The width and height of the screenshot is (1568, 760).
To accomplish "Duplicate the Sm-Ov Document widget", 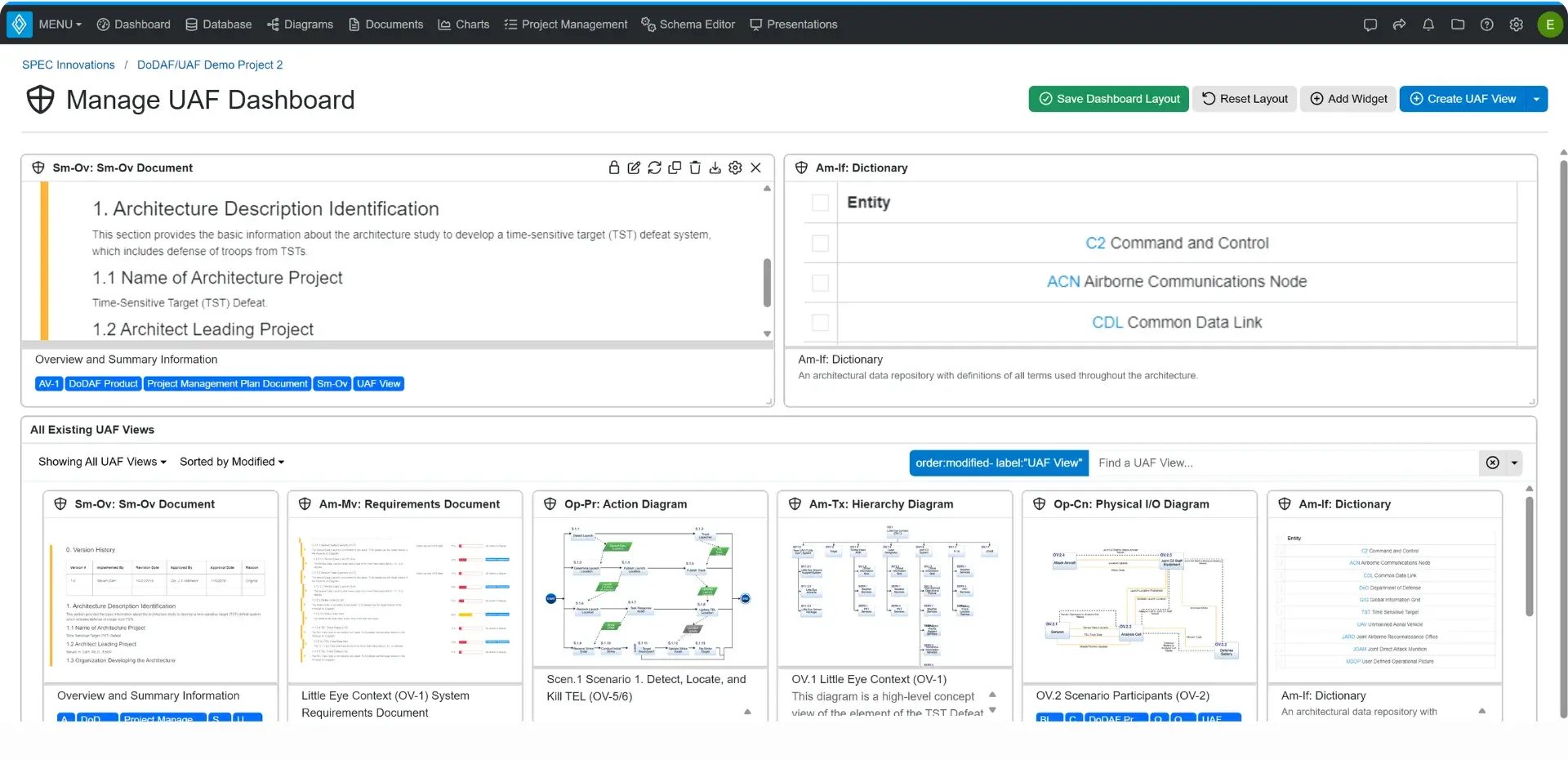I will [675, 168].
